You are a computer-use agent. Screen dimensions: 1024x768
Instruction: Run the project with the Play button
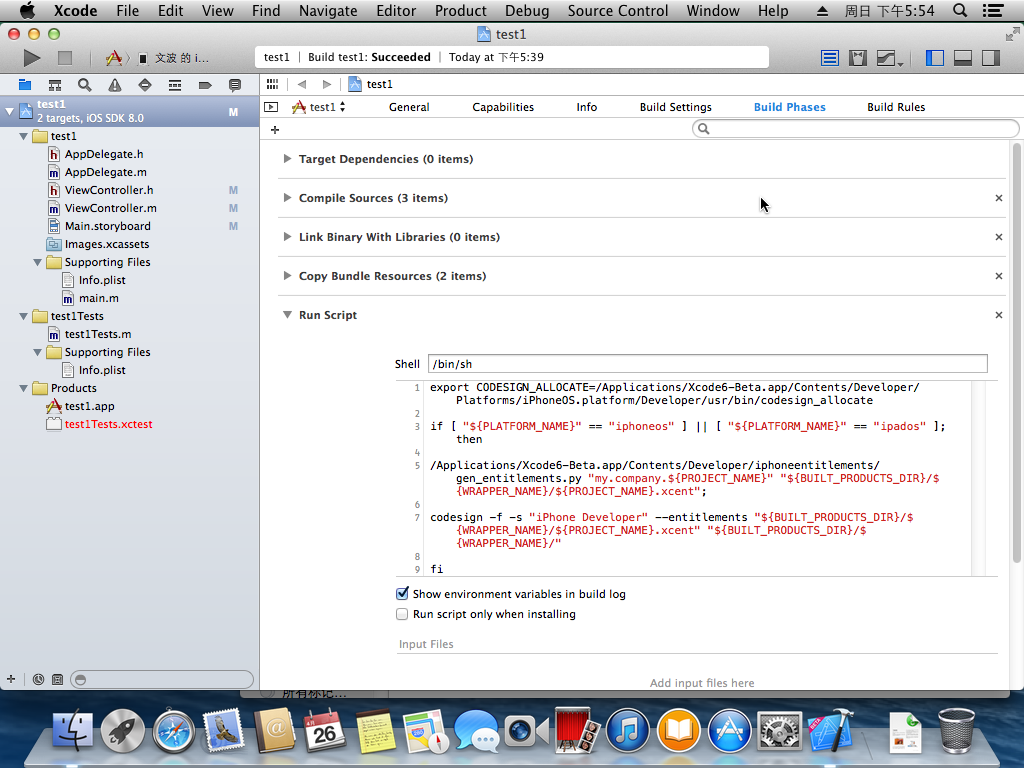click(31, 58)
